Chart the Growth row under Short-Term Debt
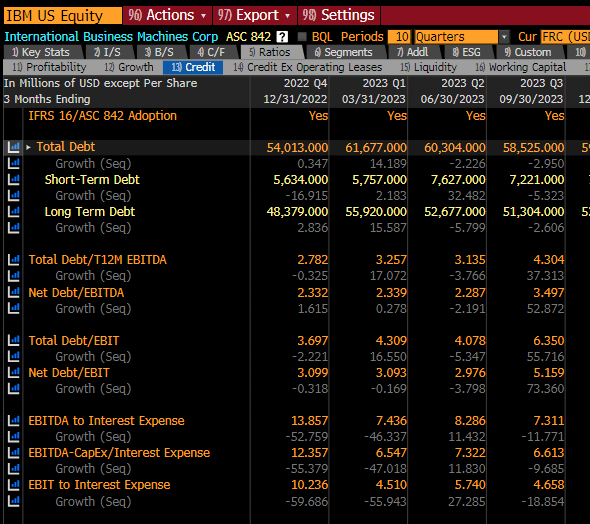Viewport: 590px width, 524px height. pos(14,195)
